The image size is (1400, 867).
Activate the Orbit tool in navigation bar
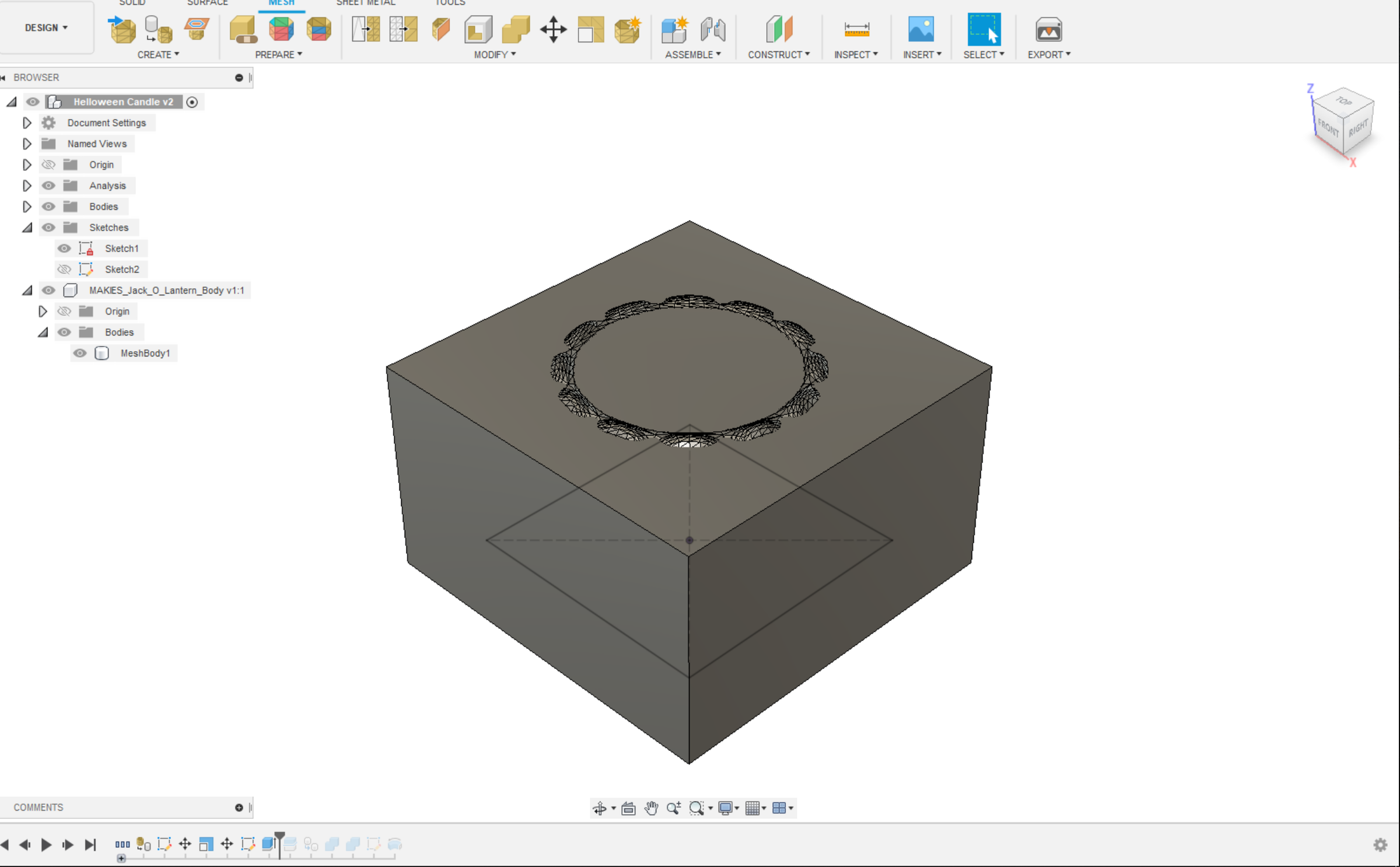click(x=599, y=808)
